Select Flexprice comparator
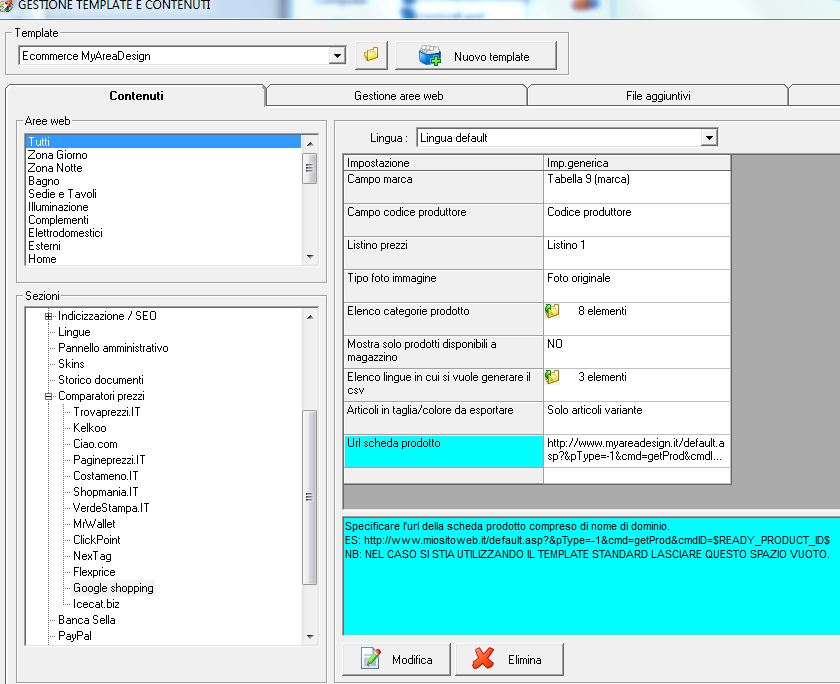Screen dimensions: 840x684 (x=94, y=572)
